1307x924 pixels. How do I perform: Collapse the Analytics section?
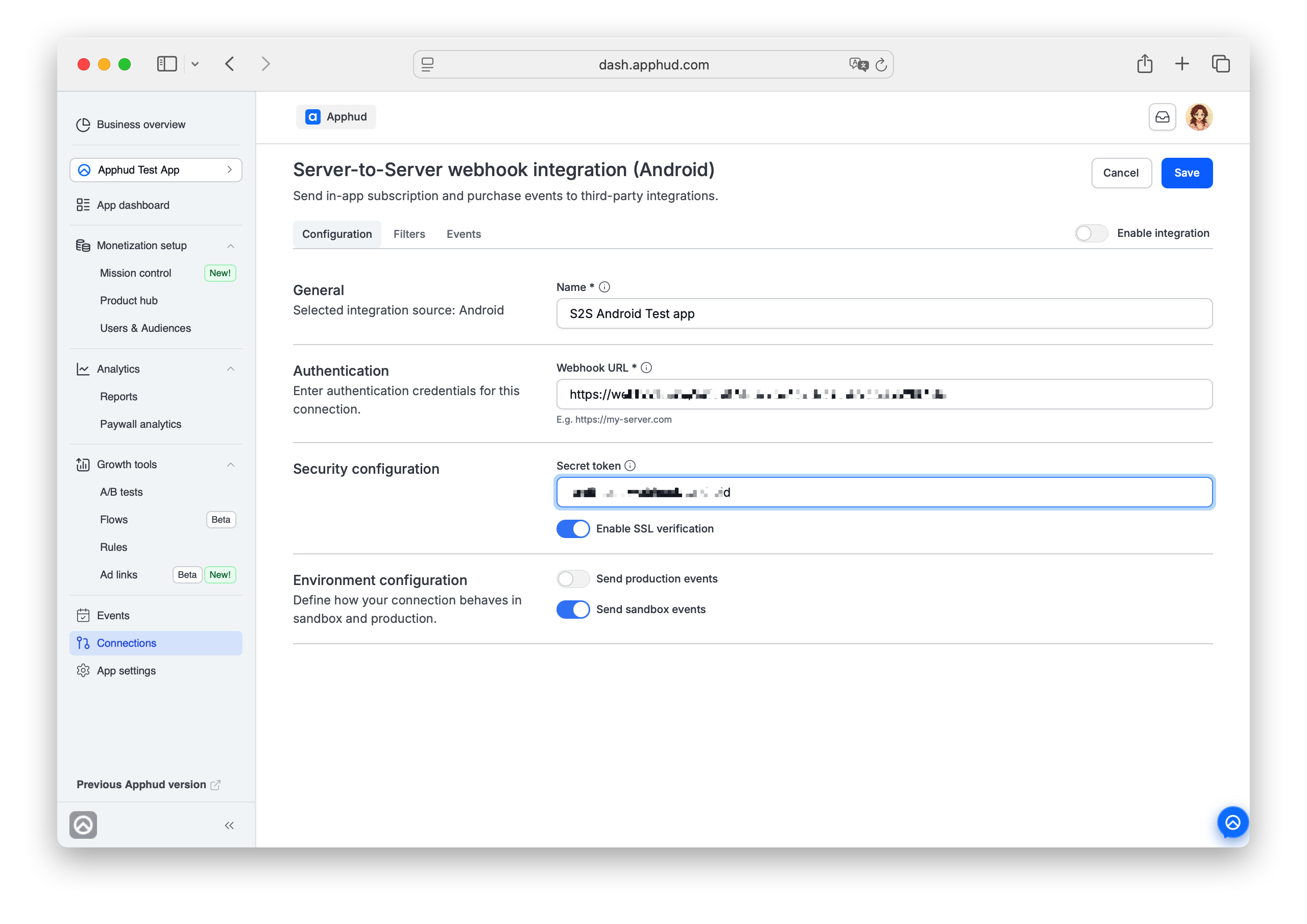[231, 369]
